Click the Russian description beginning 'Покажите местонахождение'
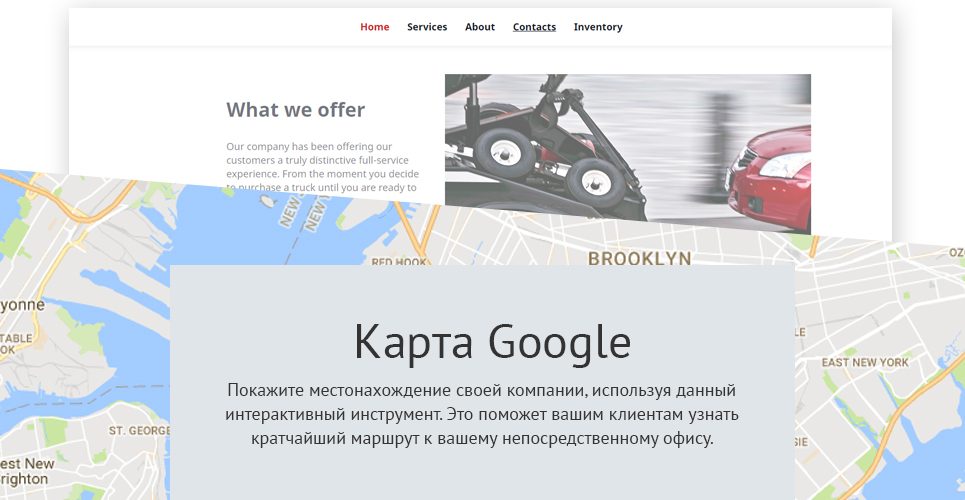Screen dimensions: 965x500 click(482, 414)
